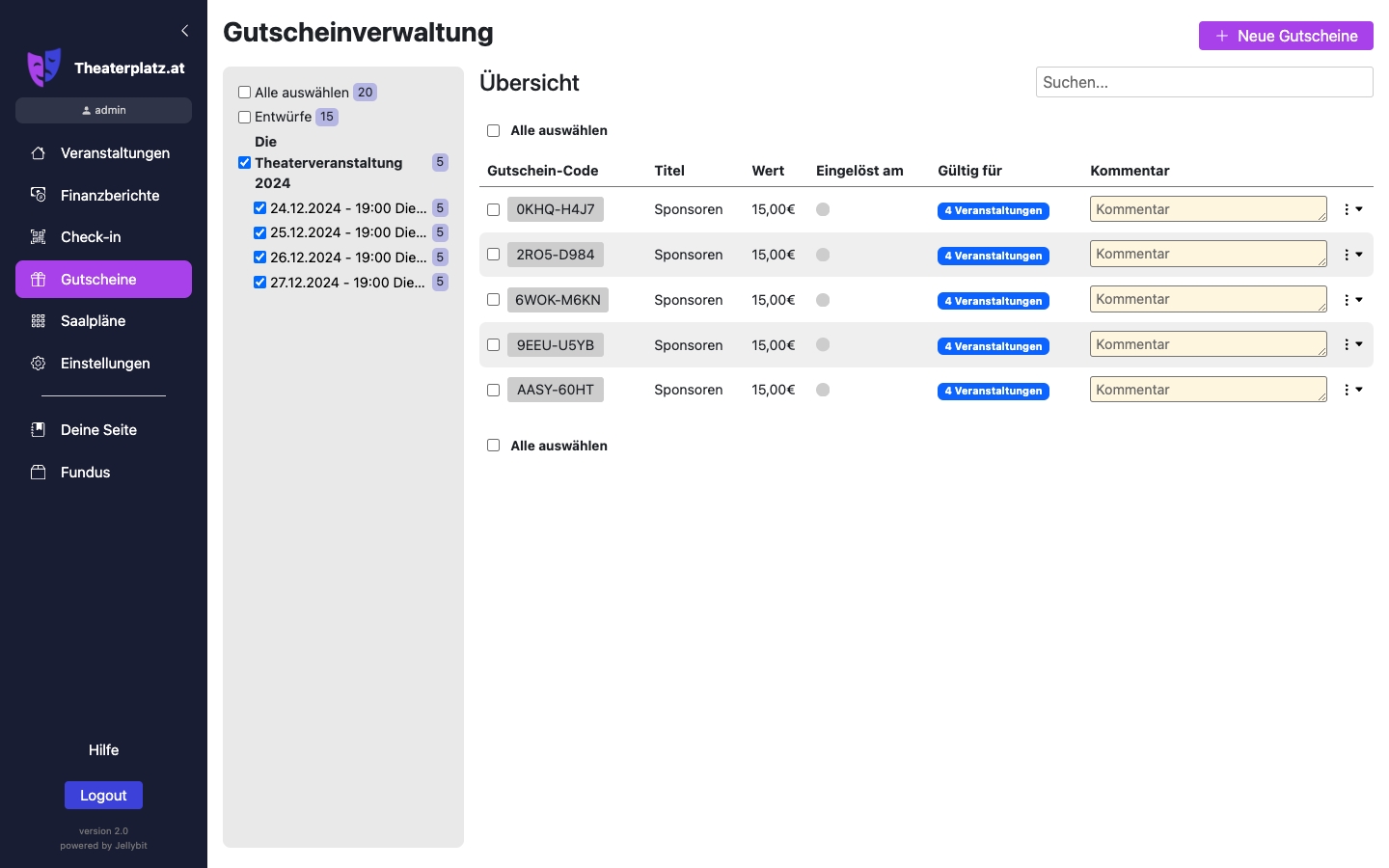Click the Check-in QR code icon
The image size is (1389, 868).
coord(39,237)
